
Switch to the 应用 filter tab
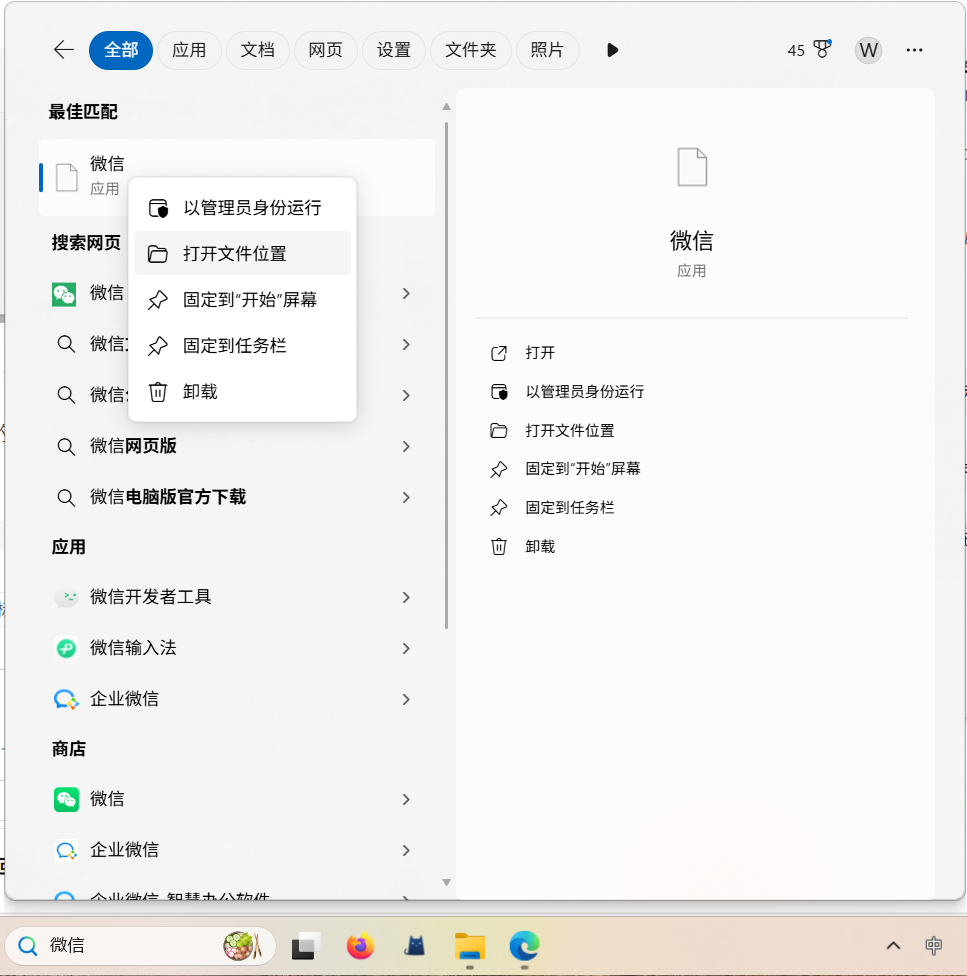[x=189, y=50]
